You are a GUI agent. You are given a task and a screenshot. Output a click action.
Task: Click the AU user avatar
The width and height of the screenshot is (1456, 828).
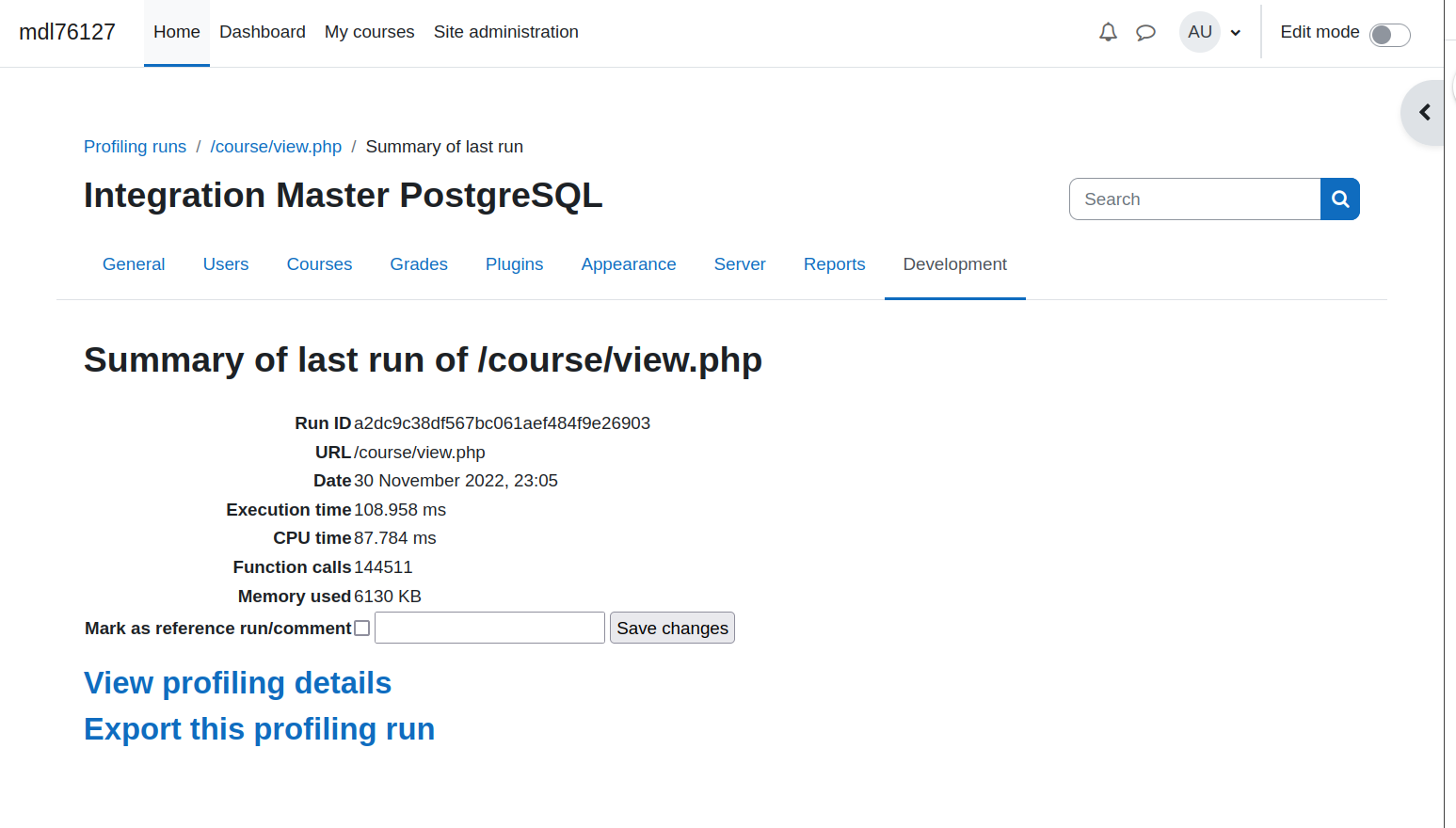[1200, 32]
